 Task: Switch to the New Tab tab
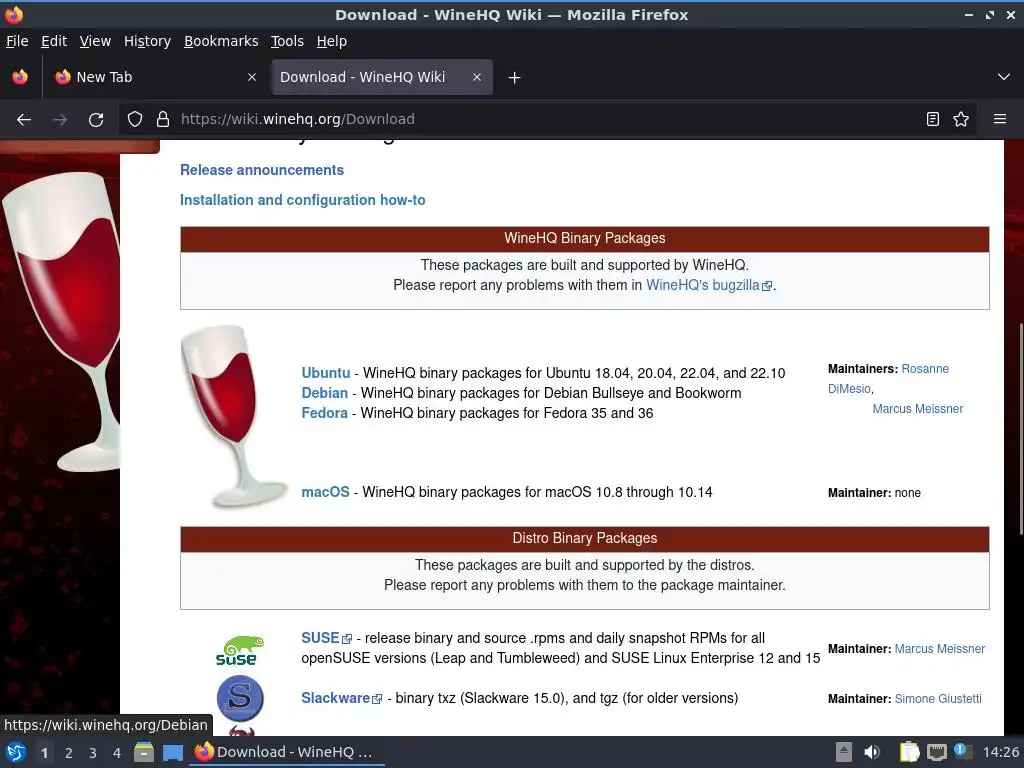(155, 77)
